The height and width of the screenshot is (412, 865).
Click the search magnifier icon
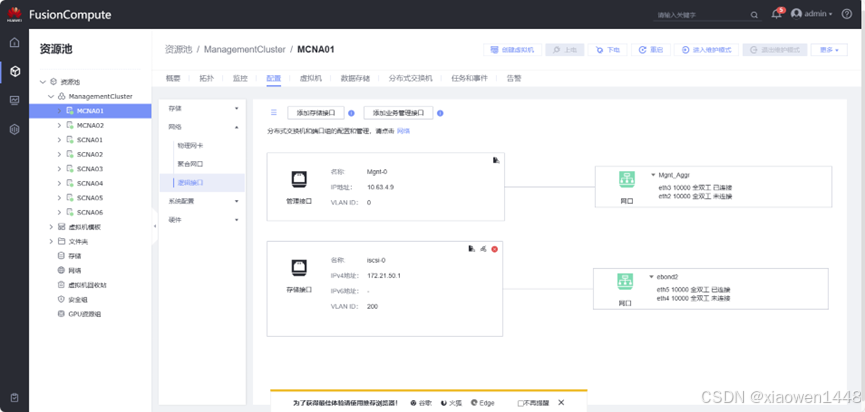754,15
